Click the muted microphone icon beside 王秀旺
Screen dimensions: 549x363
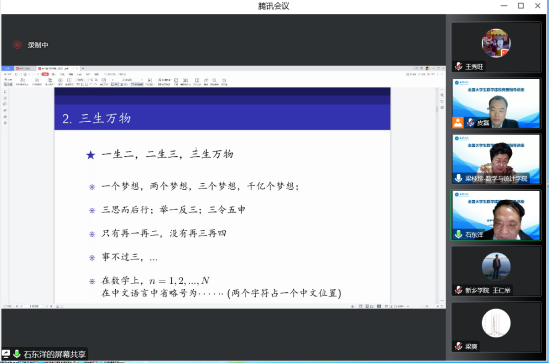pyautogui.click(x=459, y=66)
